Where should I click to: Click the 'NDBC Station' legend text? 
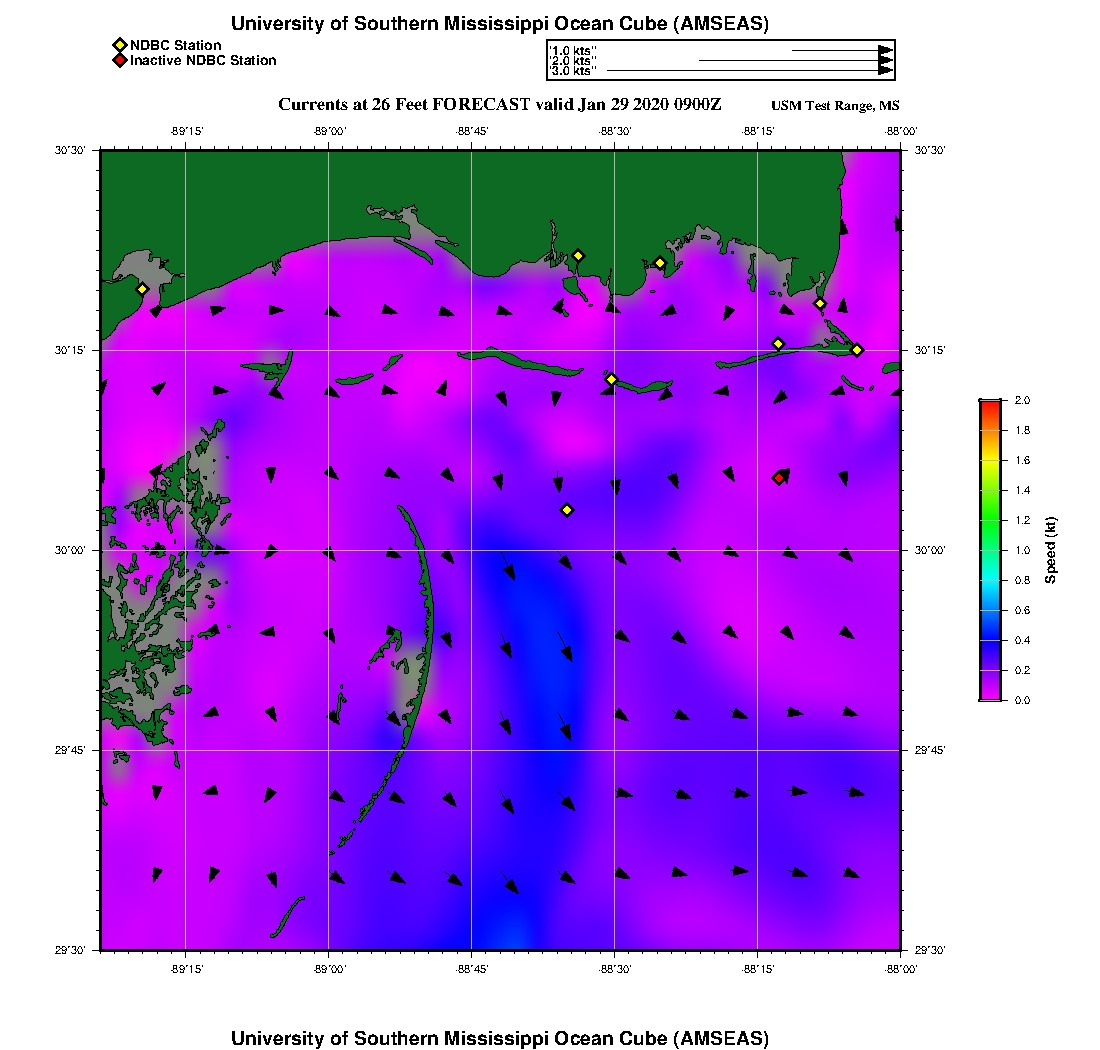(175, 45)
